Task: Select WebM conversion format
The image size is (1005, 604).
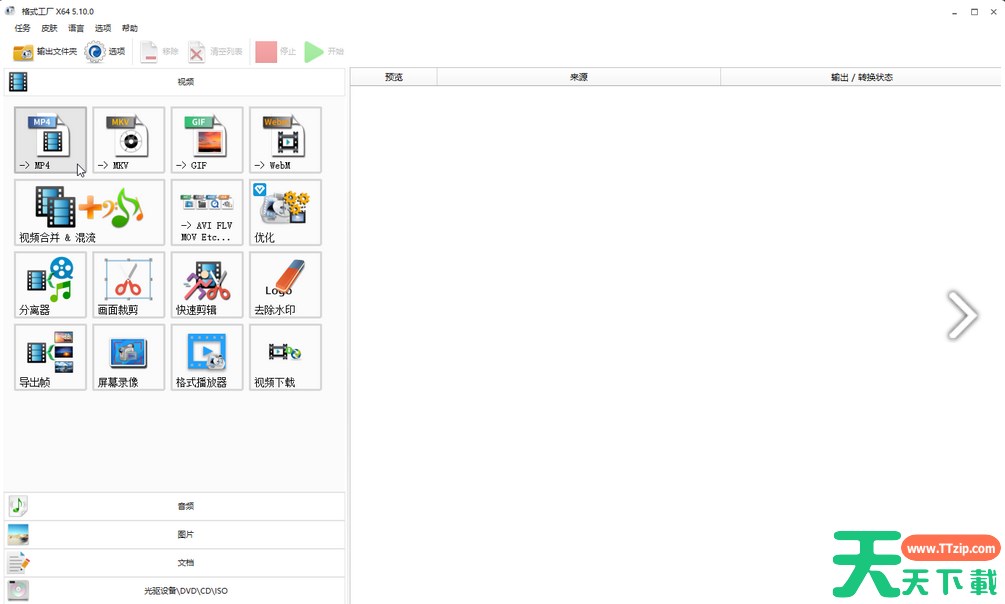Action: 285,140
